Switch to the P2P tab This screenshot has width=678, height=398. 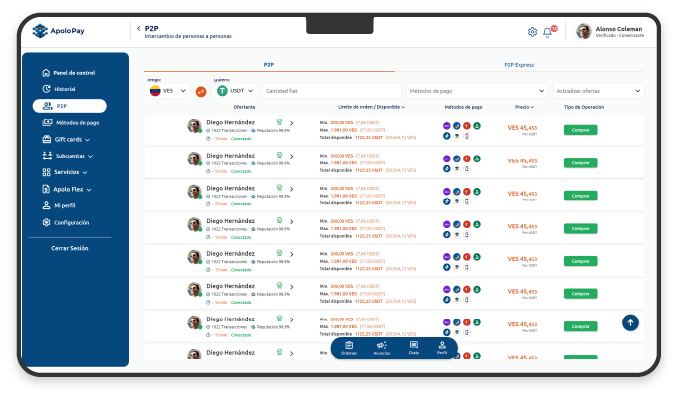[269, 65]
